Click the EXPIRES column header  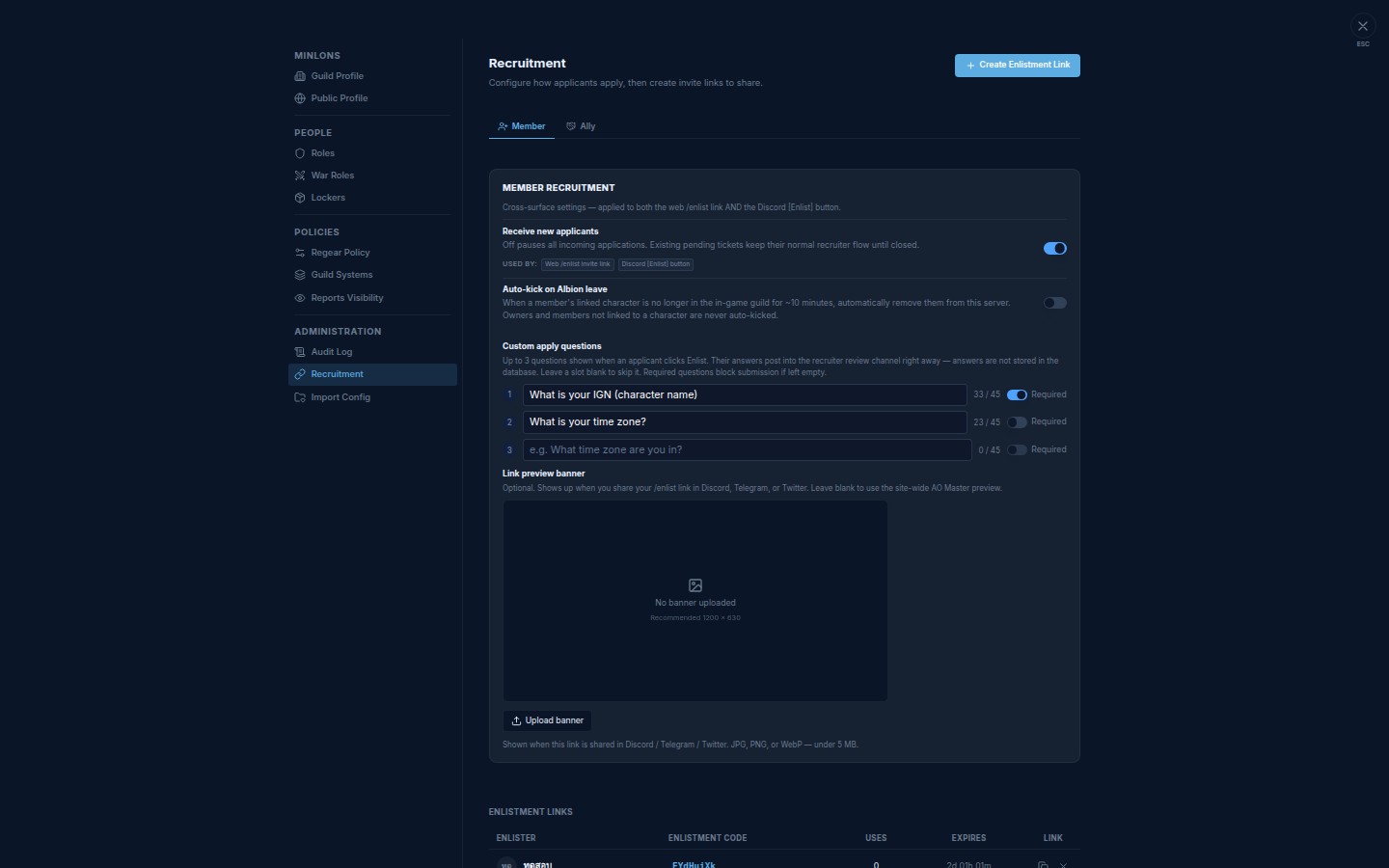point(968,838)
